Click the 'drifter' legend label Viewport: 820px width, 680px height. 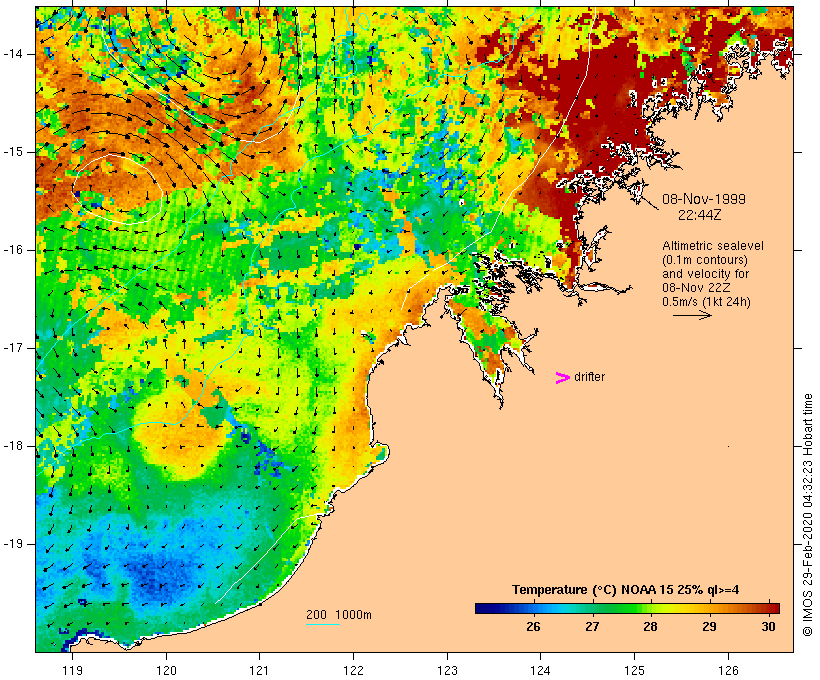[x=589, y=377]
